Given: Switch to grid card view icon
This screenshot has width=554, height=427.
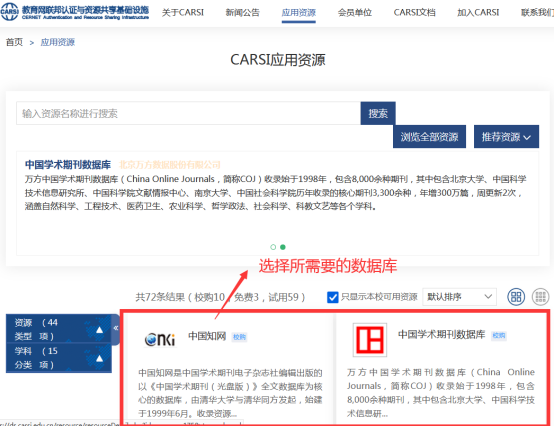Looking at the screenshot, I should pos(516,297).
